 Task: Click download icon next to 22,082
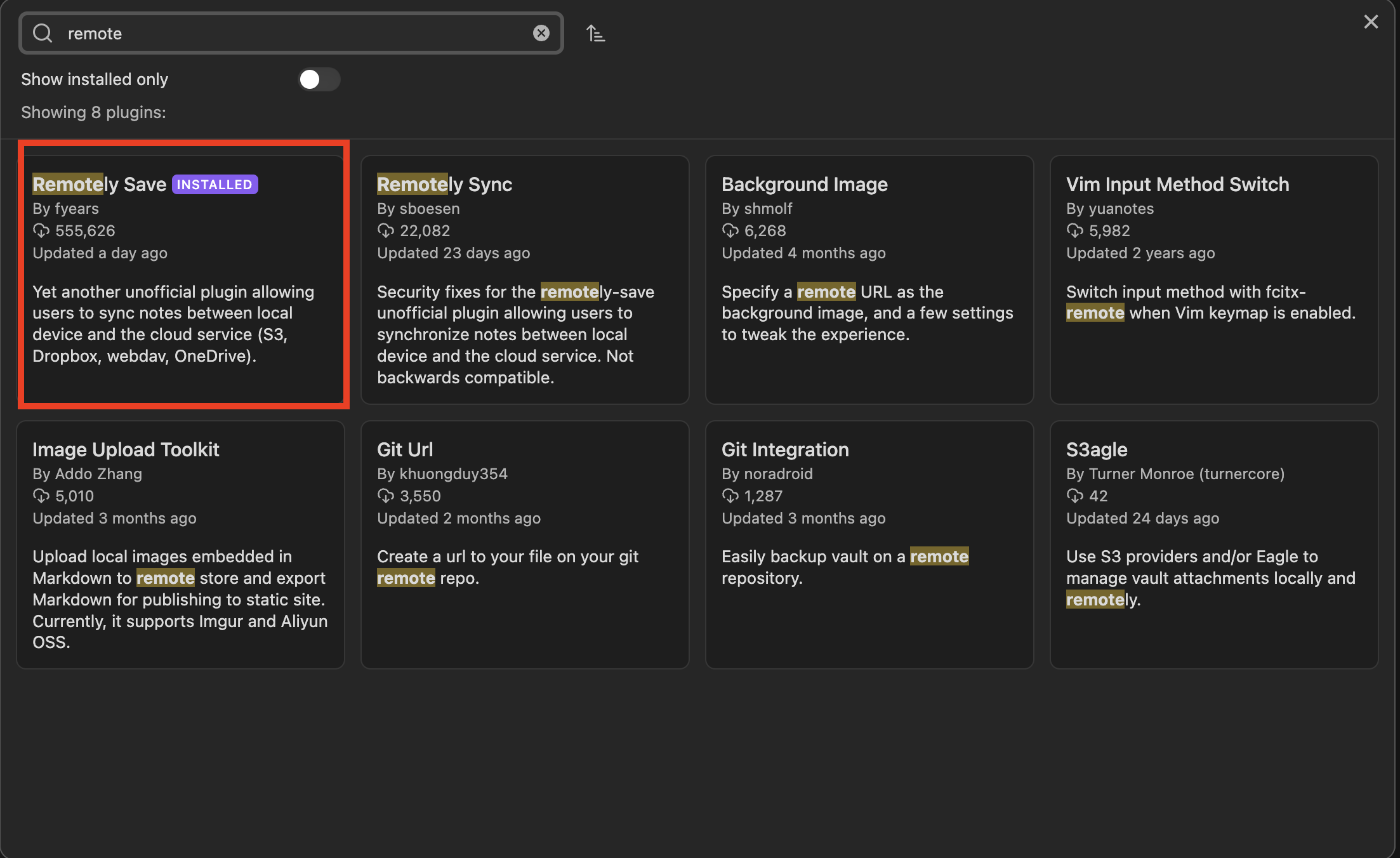[385, 230]
